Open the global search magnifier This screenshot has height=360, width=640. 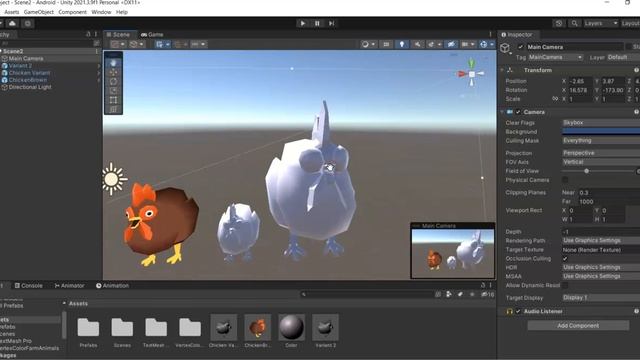[x=574, y=23]
